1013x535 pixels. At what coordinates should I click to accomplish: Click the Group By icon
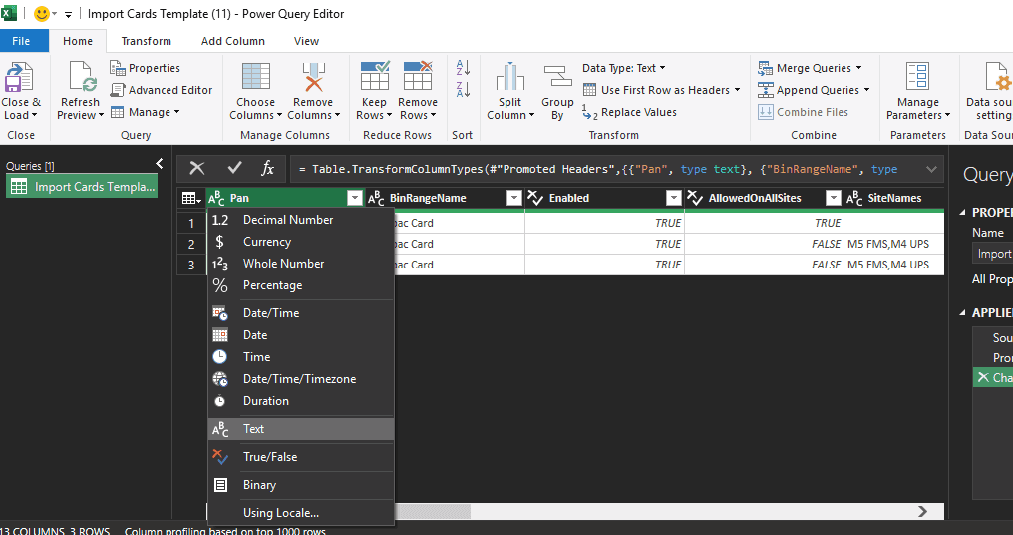(x=557, y=78)
